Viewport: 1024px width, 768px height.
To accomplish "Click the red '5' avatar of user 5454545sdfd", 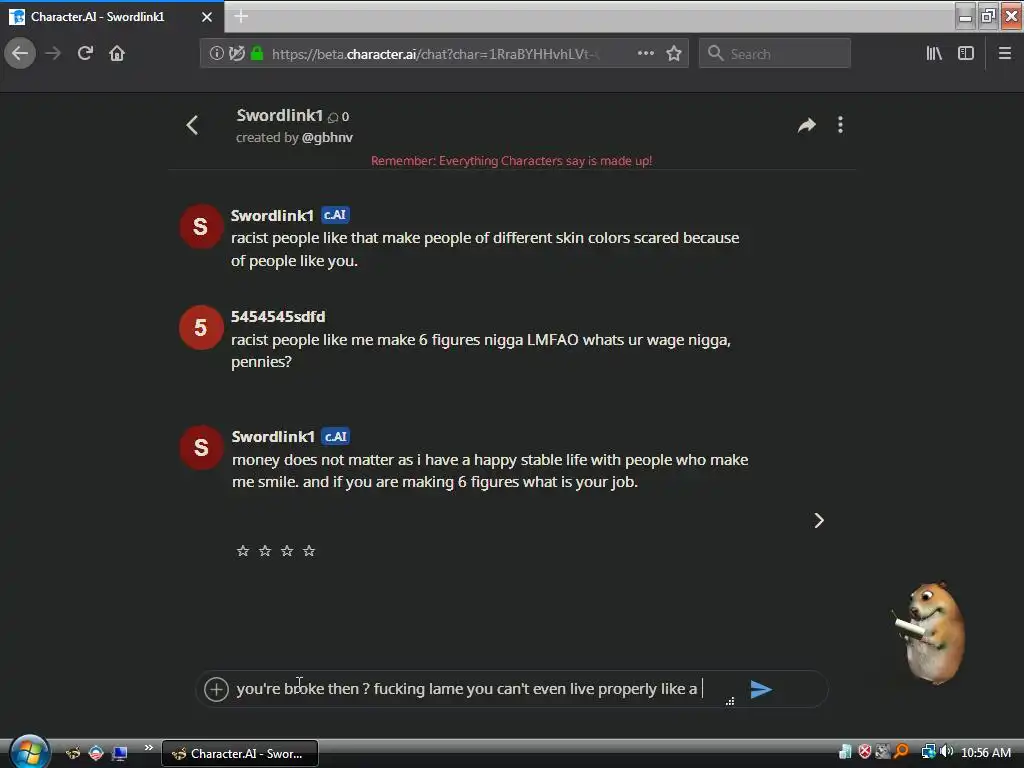I will [200, 327].
